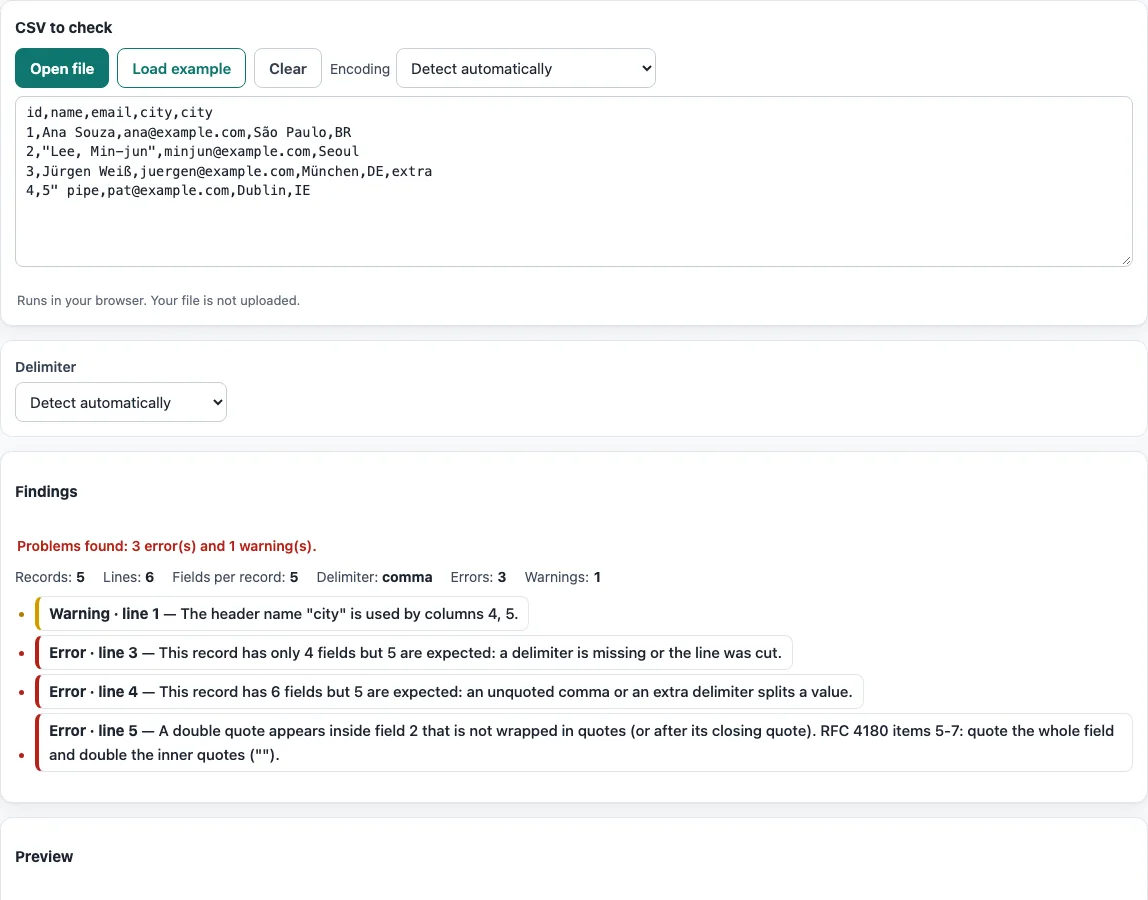Click inside the CSV text area

[573, 182]
